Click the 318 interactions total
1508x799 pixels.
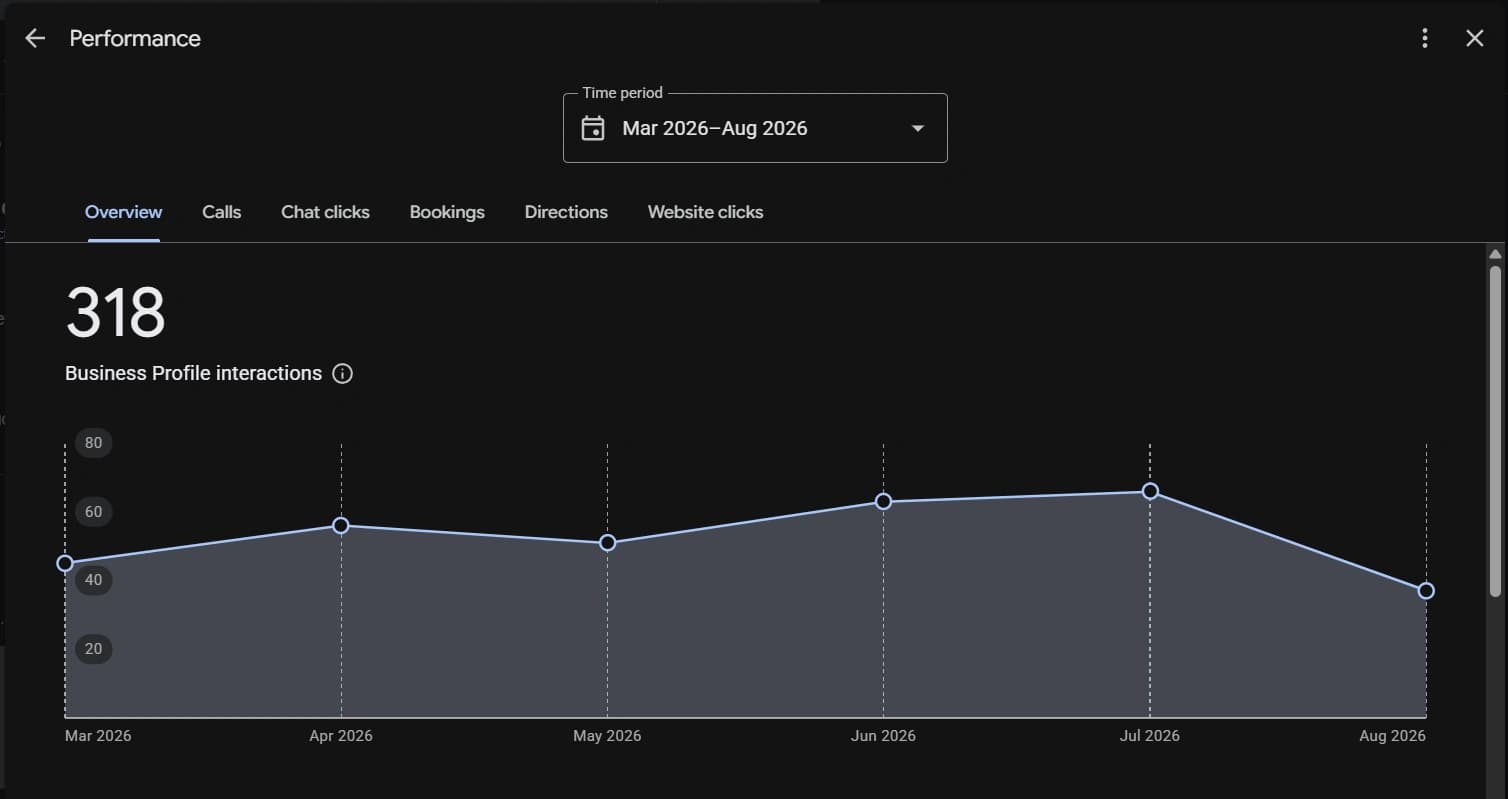point(116,313)
